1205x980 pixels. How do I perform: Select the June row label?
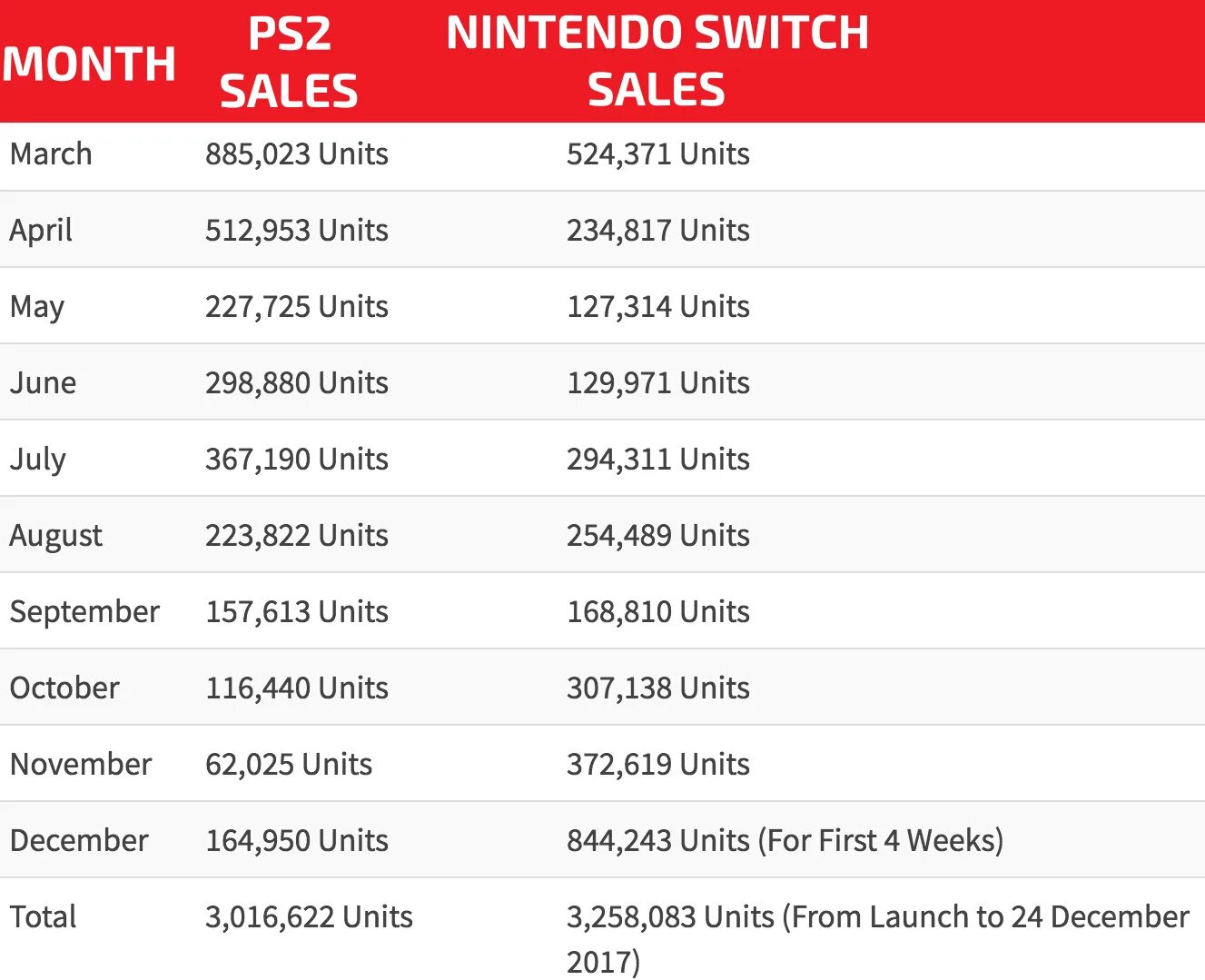(x=43, y=382)
